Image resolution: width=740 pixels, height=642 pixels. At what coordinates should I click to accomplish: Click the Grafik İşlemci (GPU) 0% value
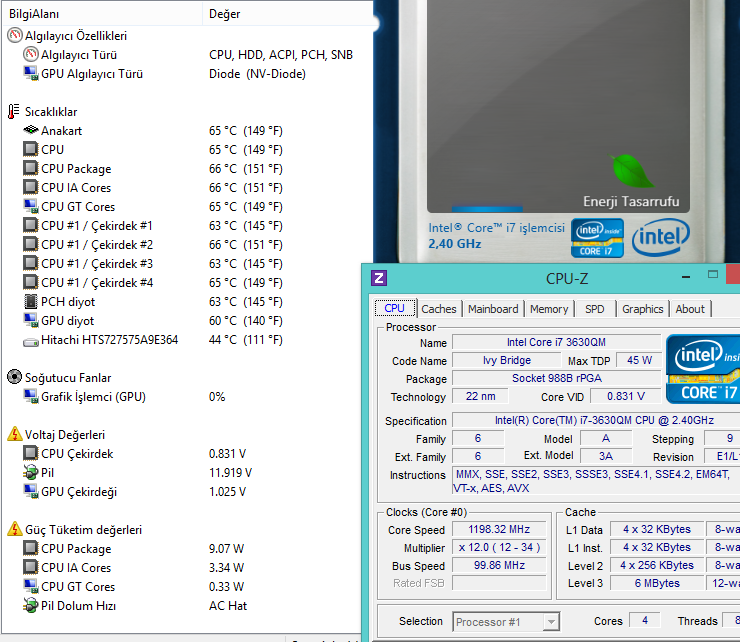coord(217,397)
